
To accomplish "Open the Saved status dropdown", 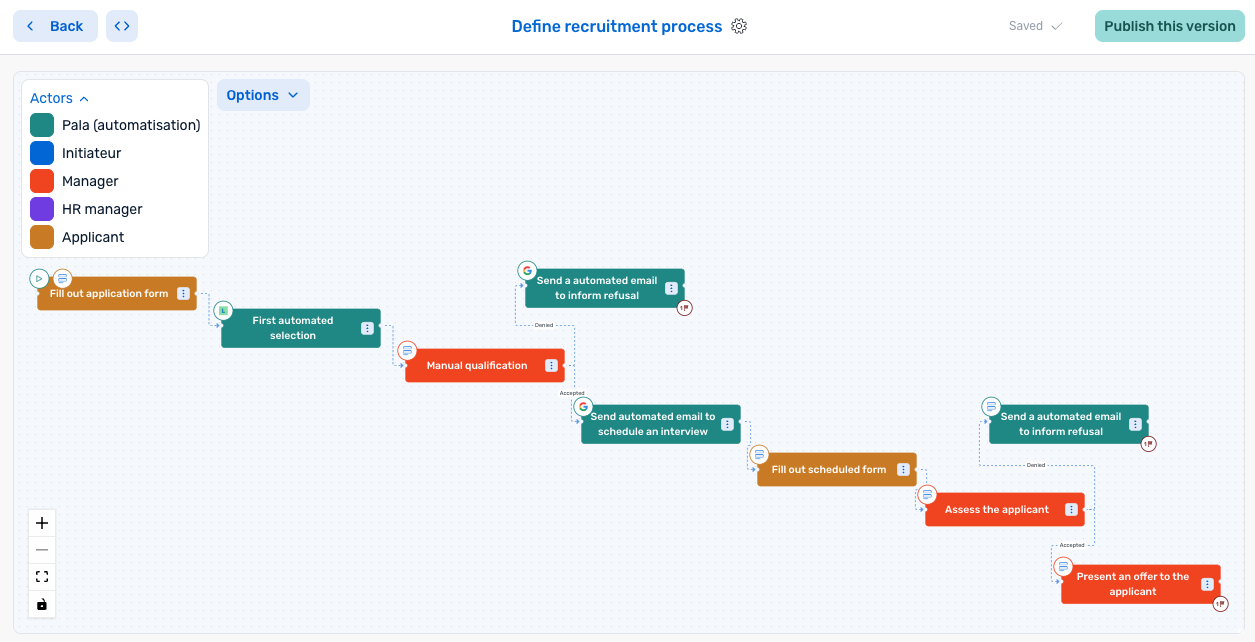I will tap(1034, 25).
